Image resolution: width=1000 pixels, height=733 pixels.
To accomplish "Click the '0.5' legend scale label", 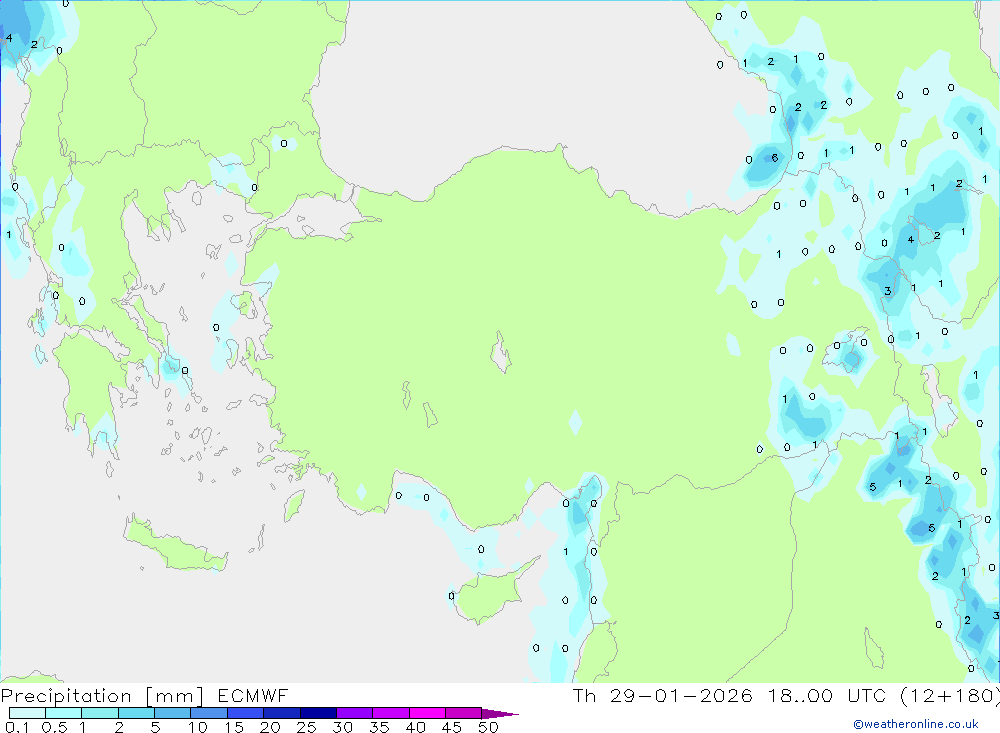I will click(54, 727).
